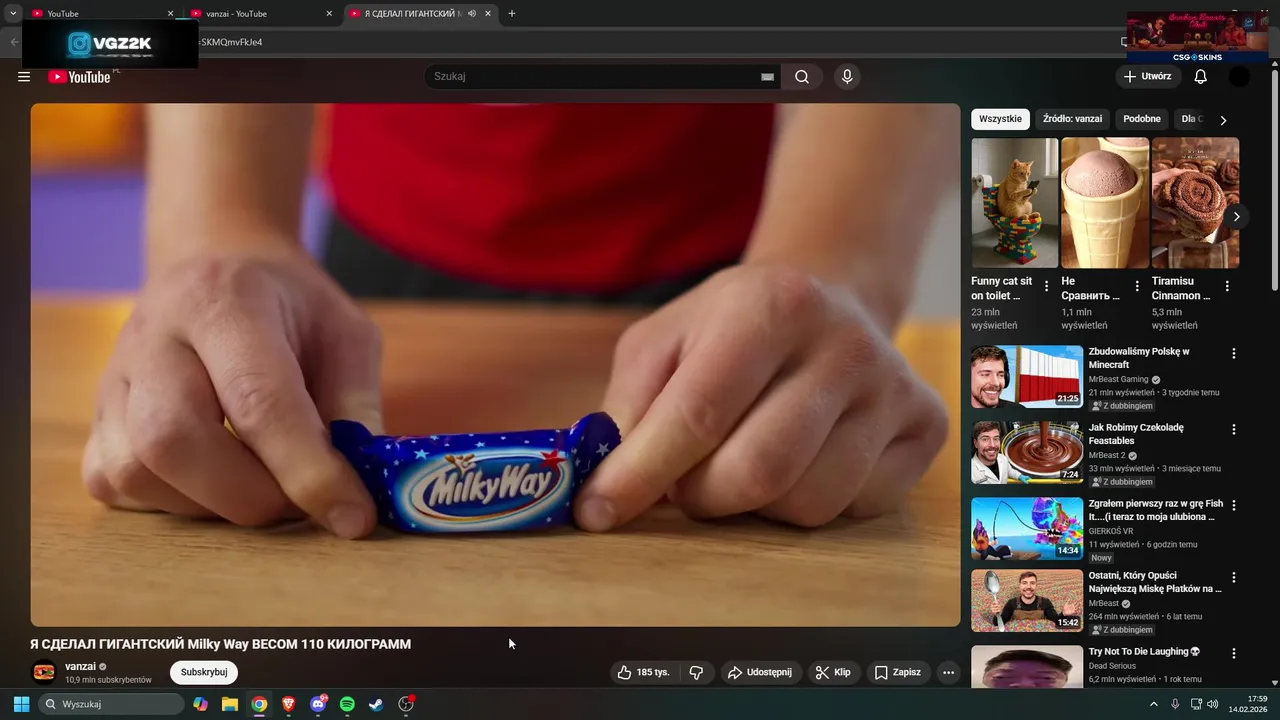Click the magnifier search button
Image resolution: width=1280 pixels, height=720 pixels.
[802, 77]
